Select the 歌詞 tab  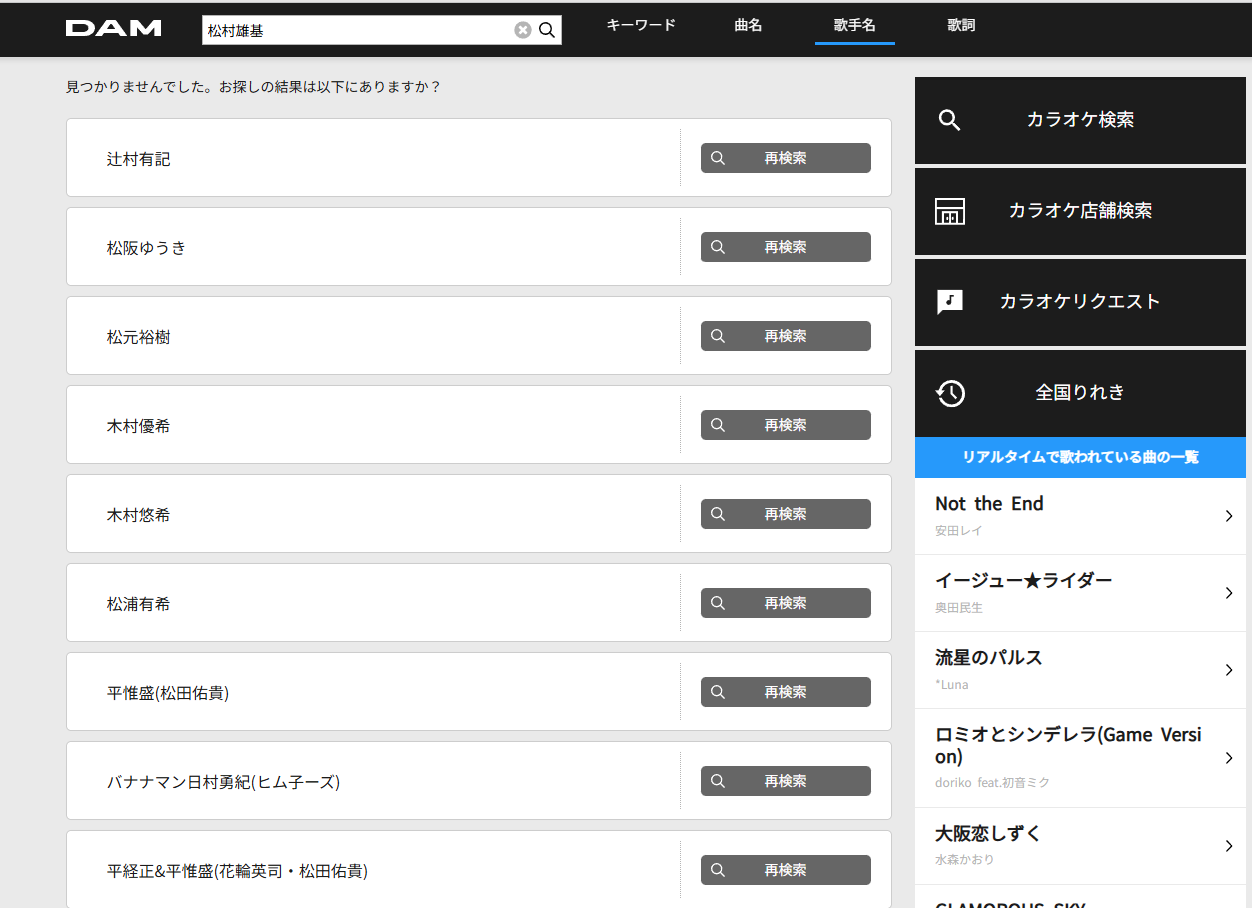click(x=961, y=26)
